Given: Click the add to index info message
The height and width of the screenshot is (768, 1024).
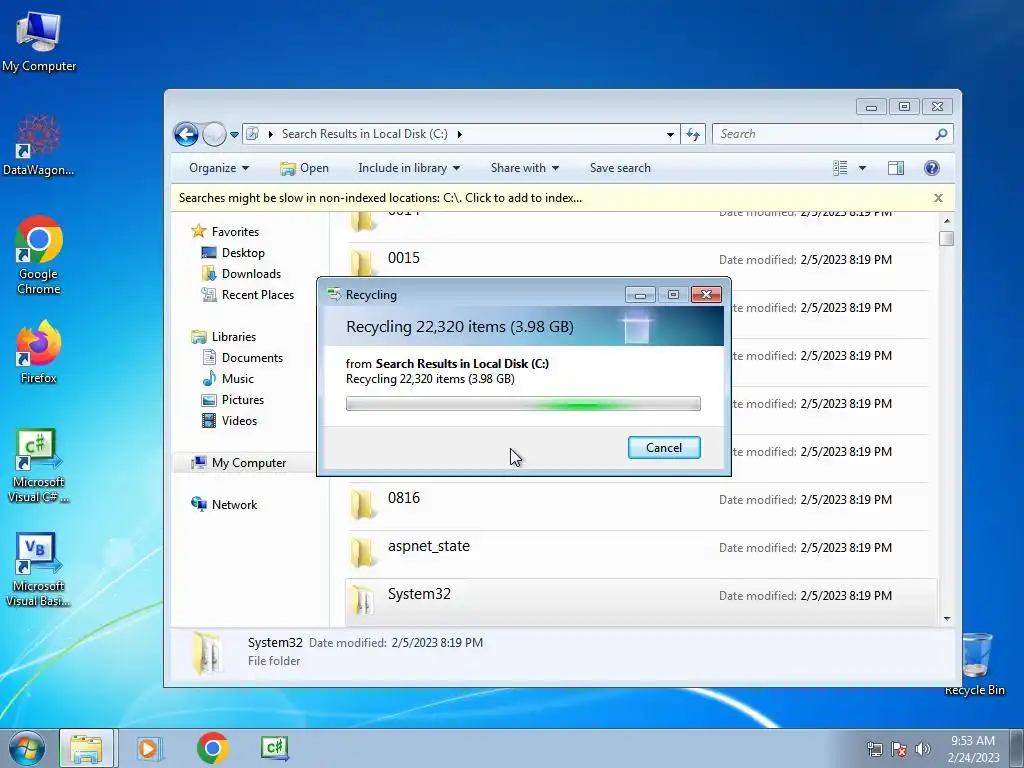Looking at the screenshot, I should tap(380, 198).
